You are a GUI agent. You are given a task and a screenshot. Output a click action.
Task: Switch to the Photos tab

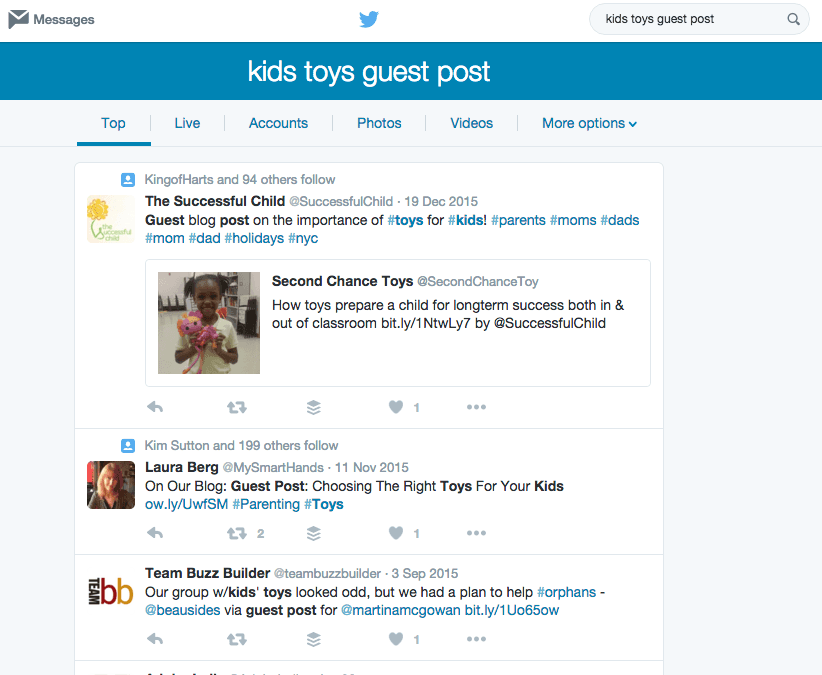(379, 123)
